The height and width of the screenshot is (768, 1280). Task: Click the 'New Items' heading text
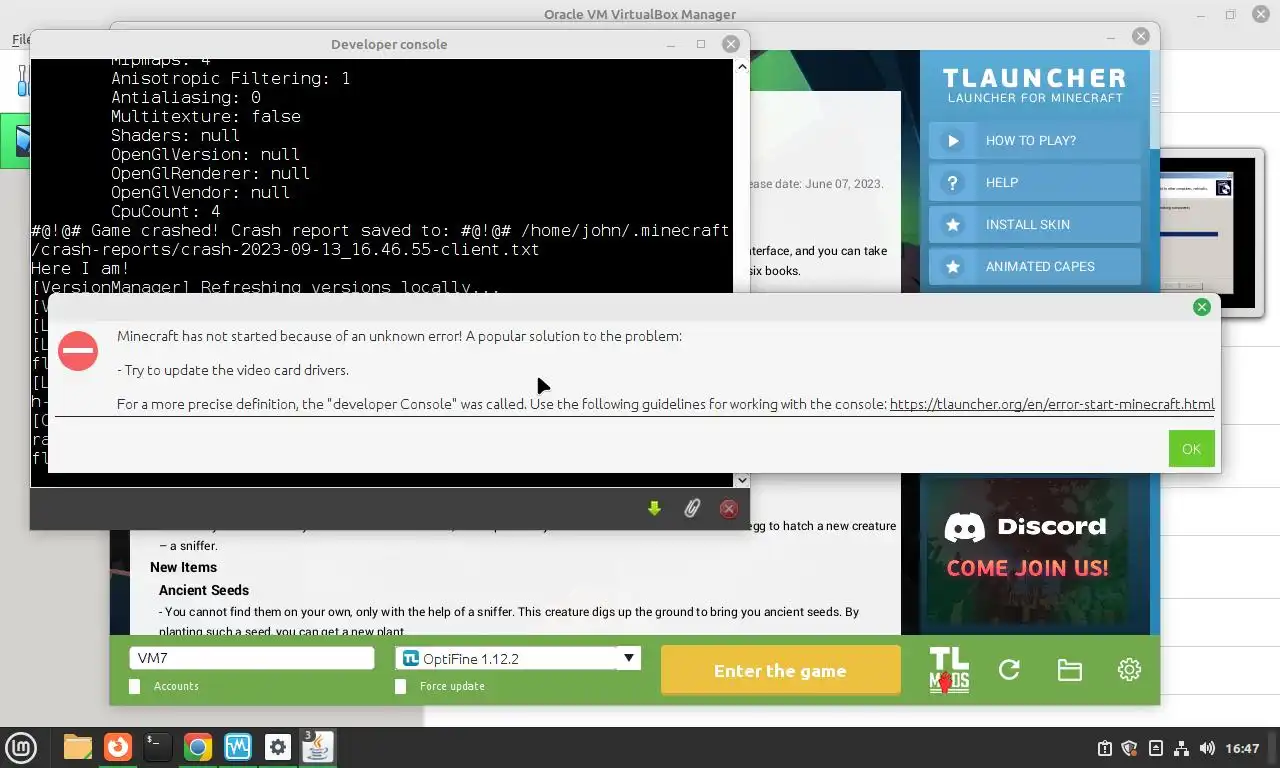tap(183, 567)
